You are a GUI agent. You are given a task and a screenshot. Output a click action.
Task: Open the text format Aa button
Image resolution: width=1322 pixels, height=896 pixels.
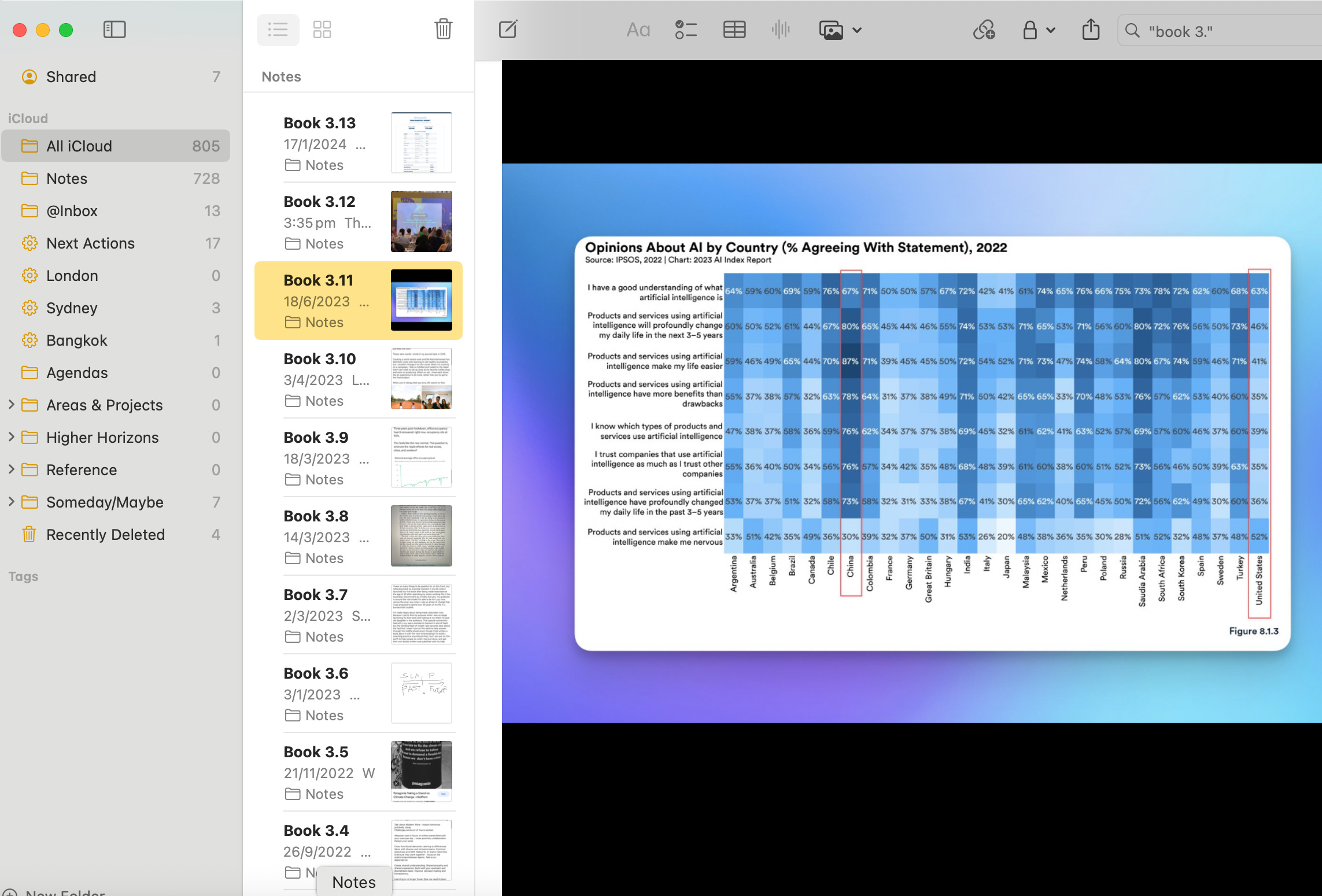click(638, 29)
